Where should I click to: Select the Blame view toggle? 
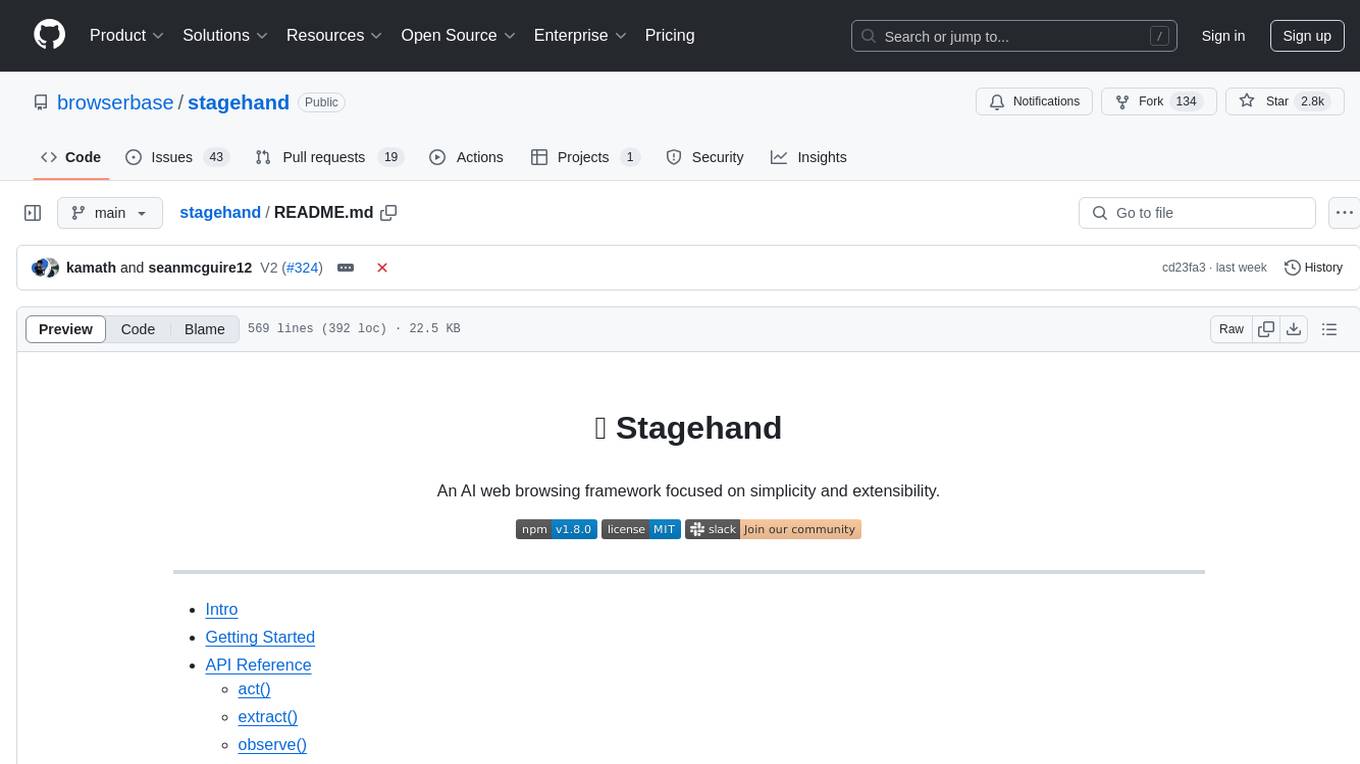(x=205, y=329)
